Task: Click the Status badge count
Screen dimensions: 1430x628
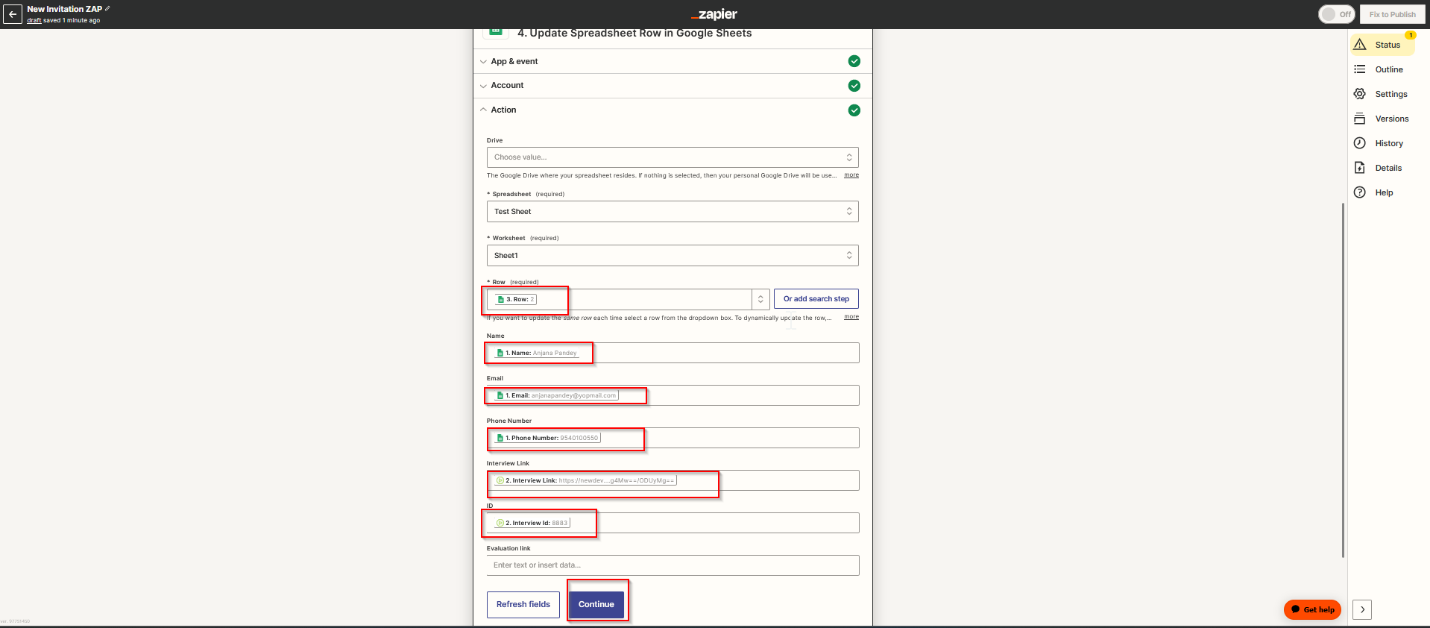Action: tap(1410, 35)
